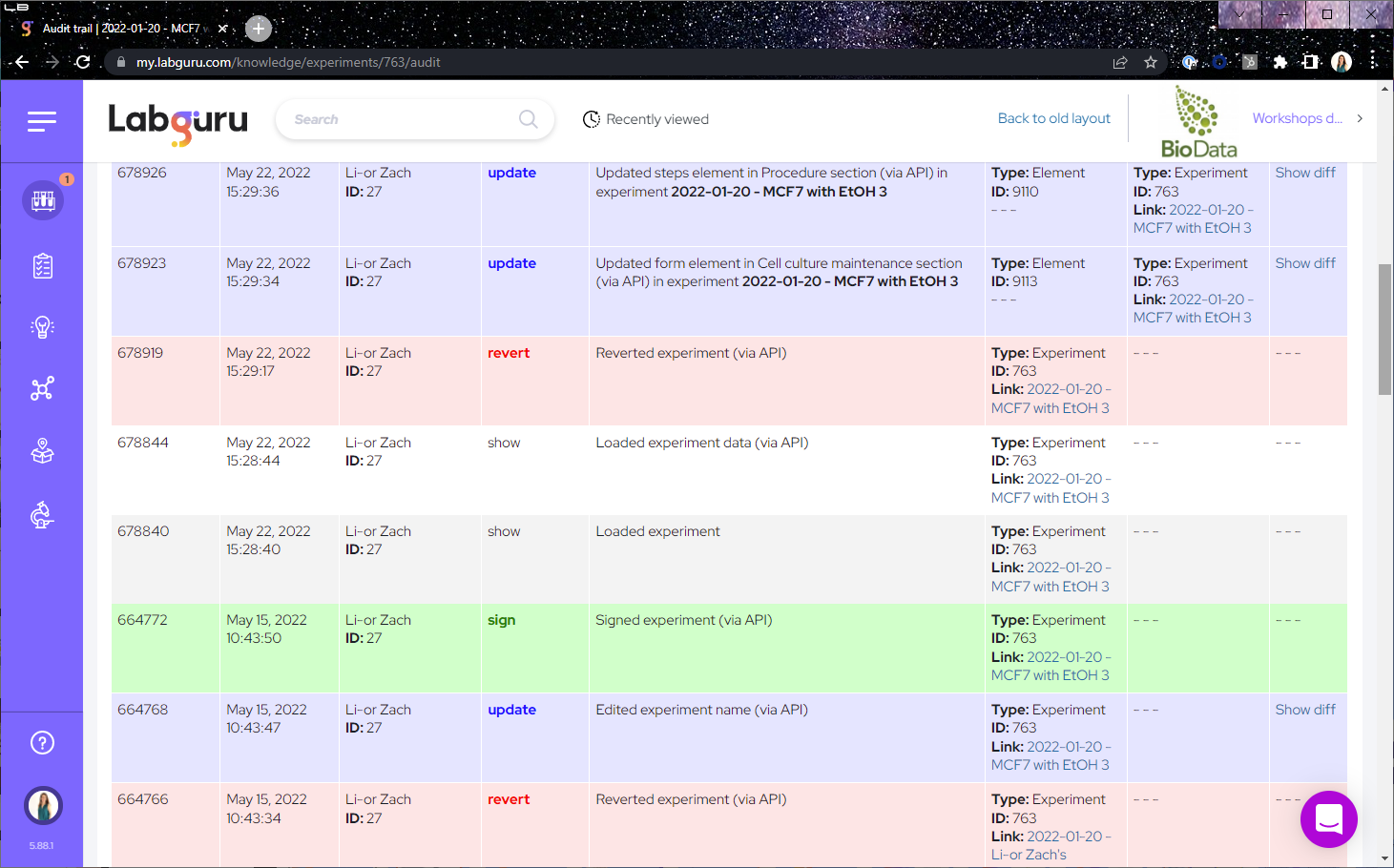Open the lightbulb knowledge icon in sidebar
The height and width of the screenshot is (868, 1394).
click(x=43, y=327)
